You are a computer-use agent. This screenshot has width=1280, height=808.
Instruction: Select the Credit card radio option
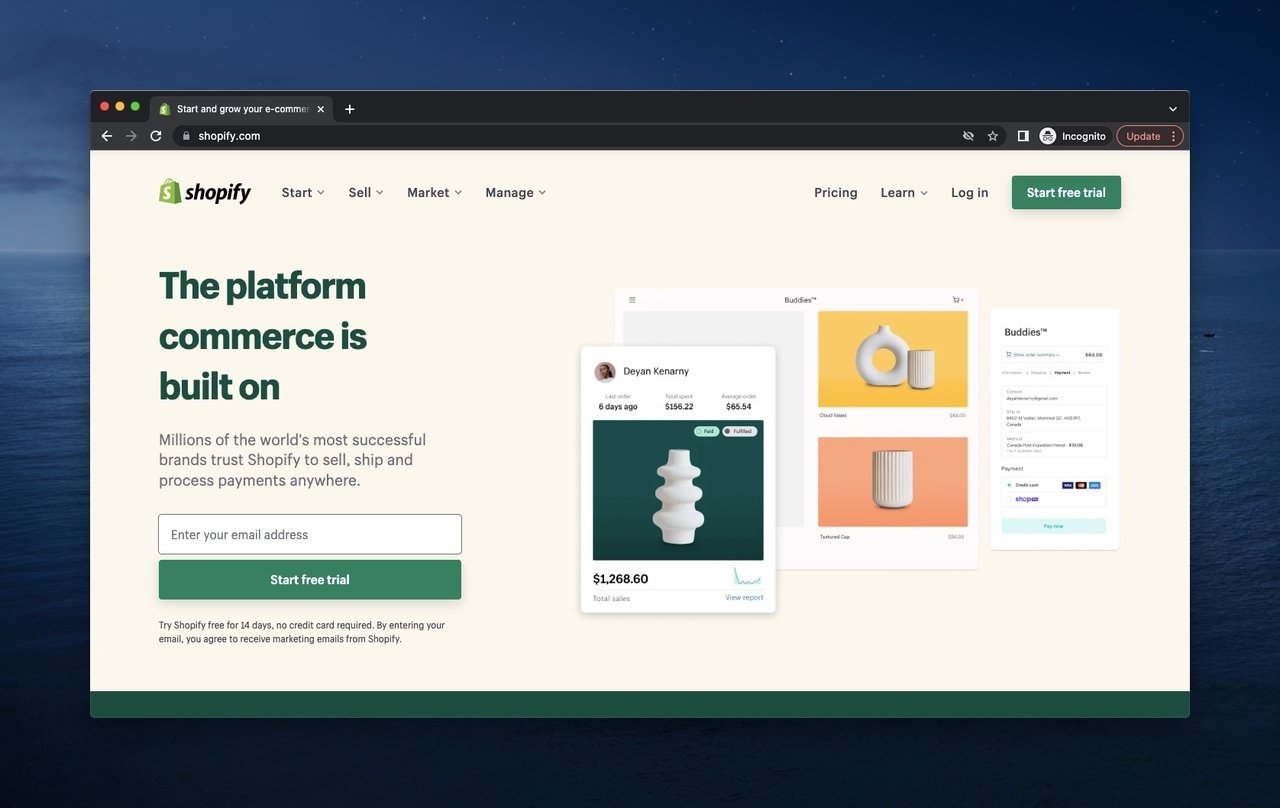(x=1009, y=485)
